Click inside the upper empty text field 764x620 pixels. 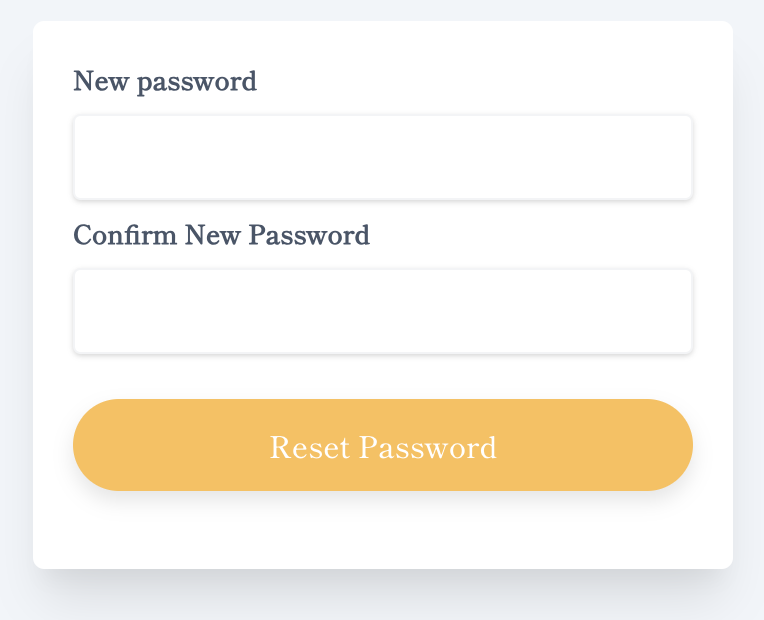(x=383, y=157)
